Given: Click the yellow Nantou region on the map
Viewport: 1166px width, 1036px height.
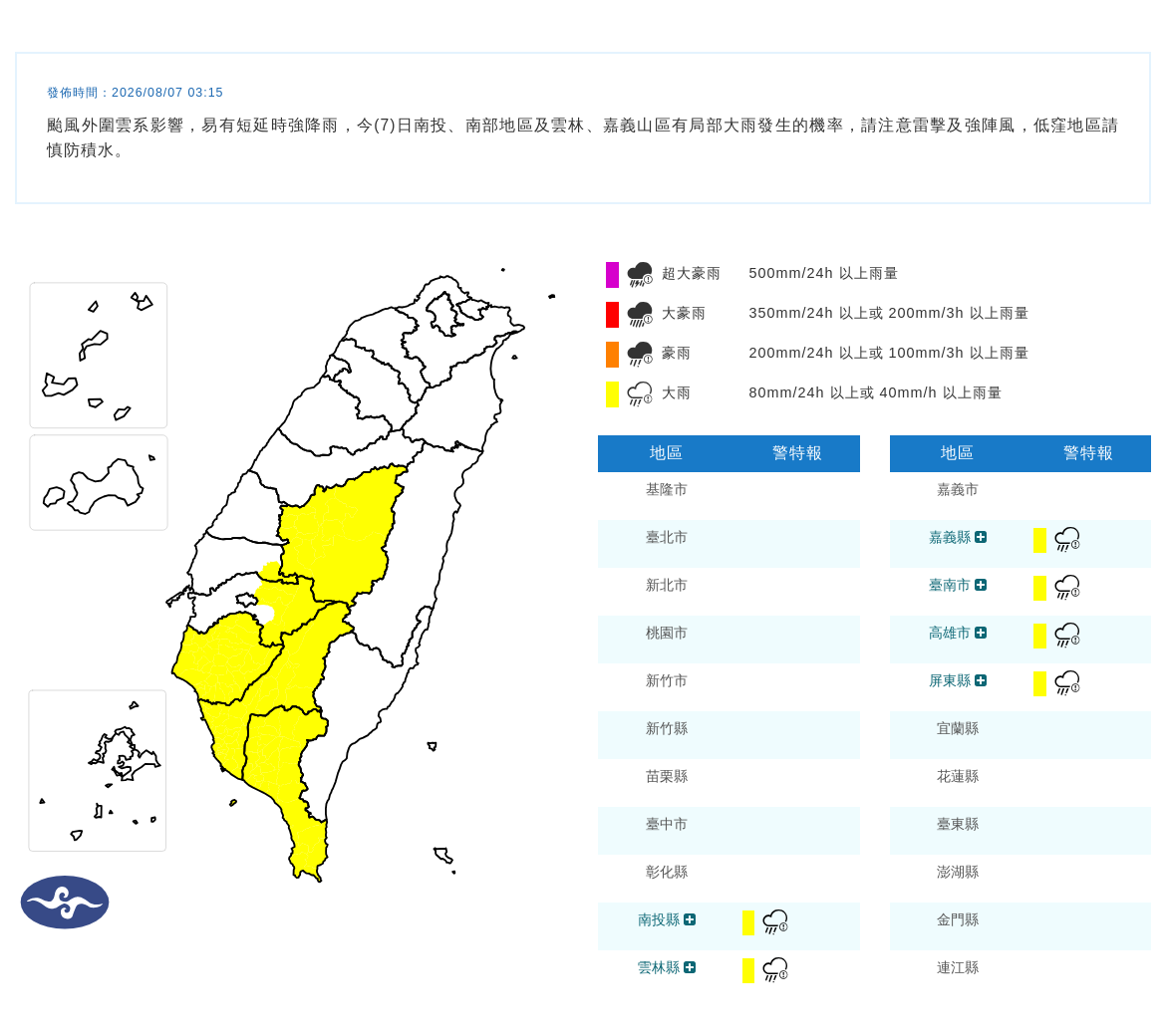Looking at the screenshot, I should click(340, 535).
